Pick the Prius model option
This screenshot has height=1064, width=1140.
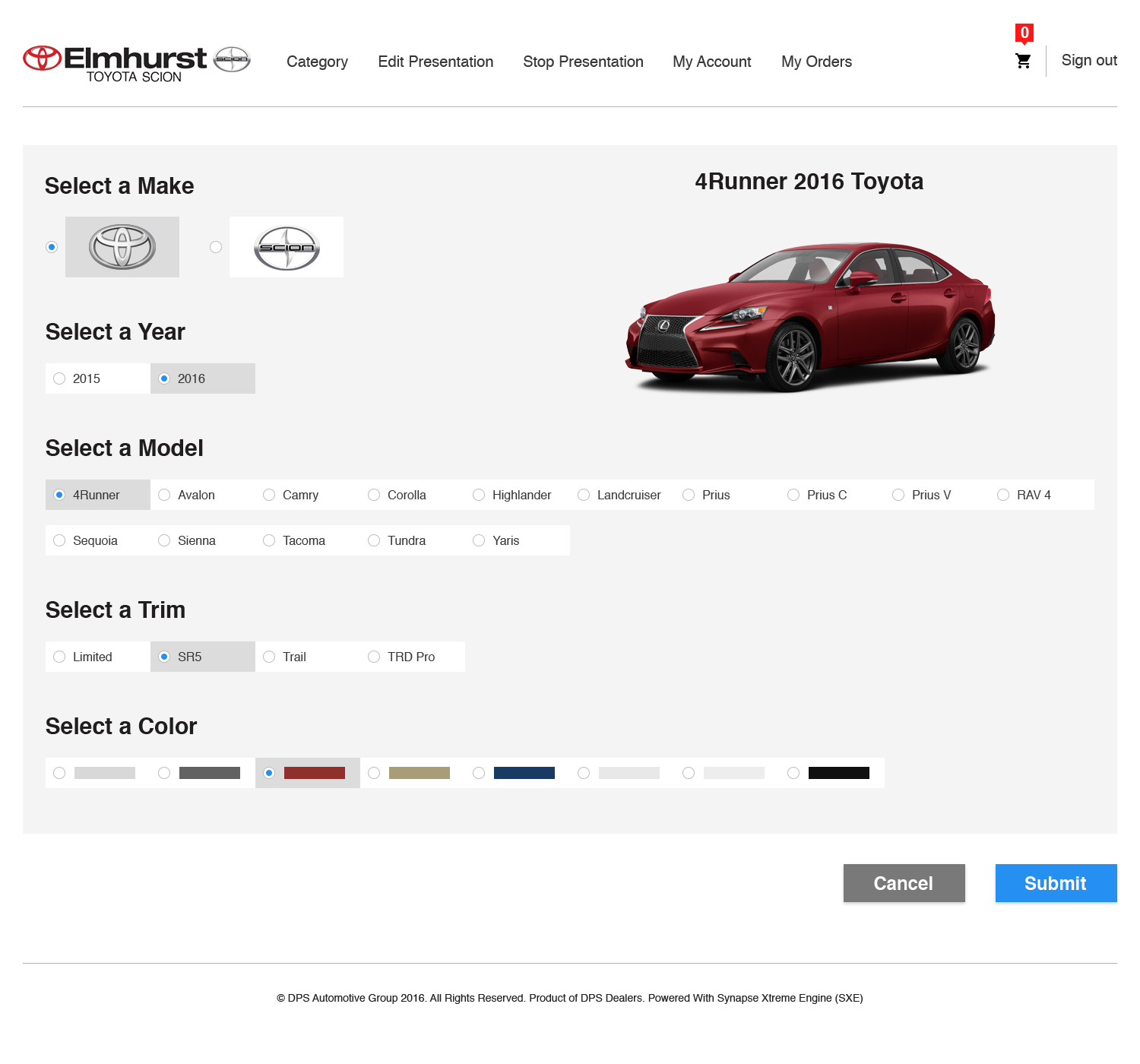click(x=727, y=495)
